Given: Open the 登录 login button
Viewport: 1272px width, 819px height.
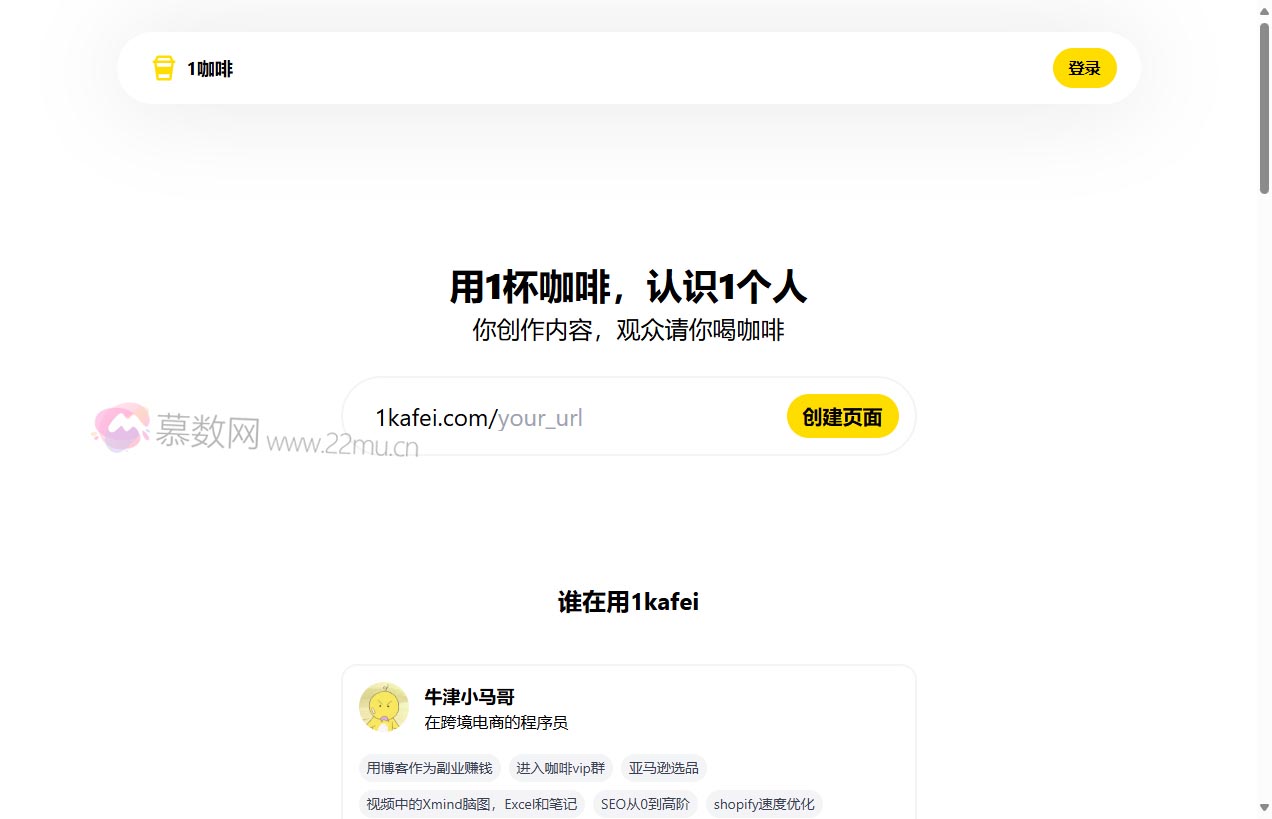Looking at the screenshot, I should tap(1084, 68).
